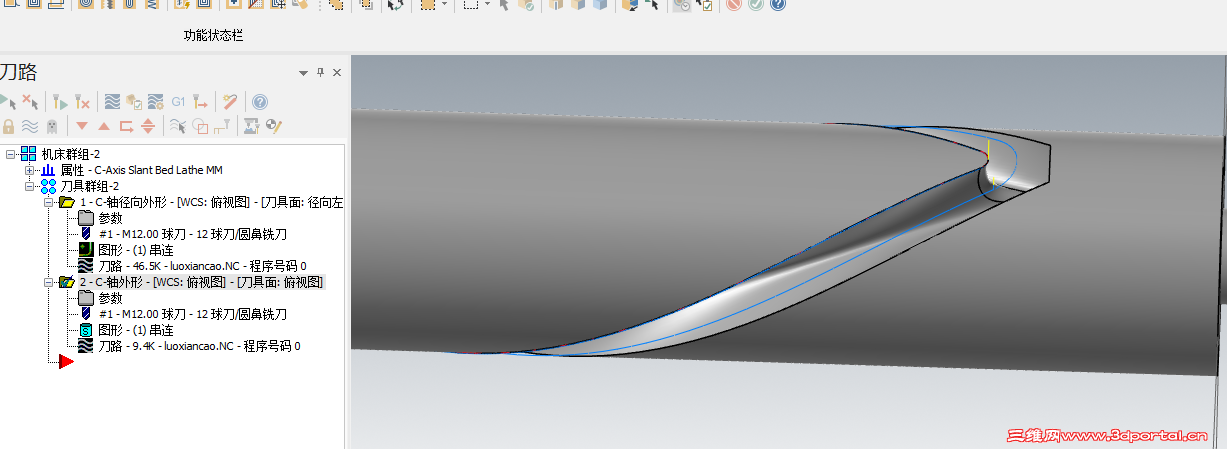Open 参数 under operation 1

point(110,219)
